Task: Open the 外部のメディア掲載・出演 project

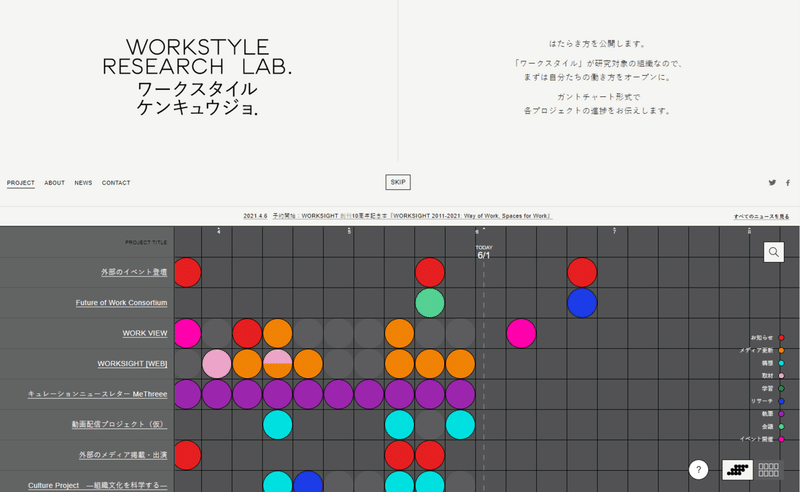Action: pyautogui.click(x=123, y=455)
